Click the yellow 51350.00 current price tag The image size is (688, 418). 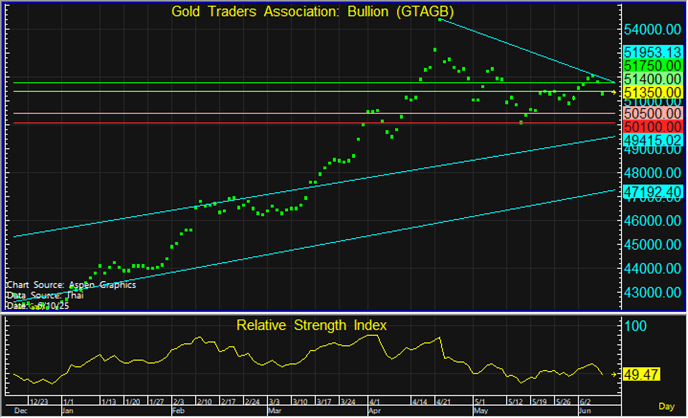coord(651,92)
